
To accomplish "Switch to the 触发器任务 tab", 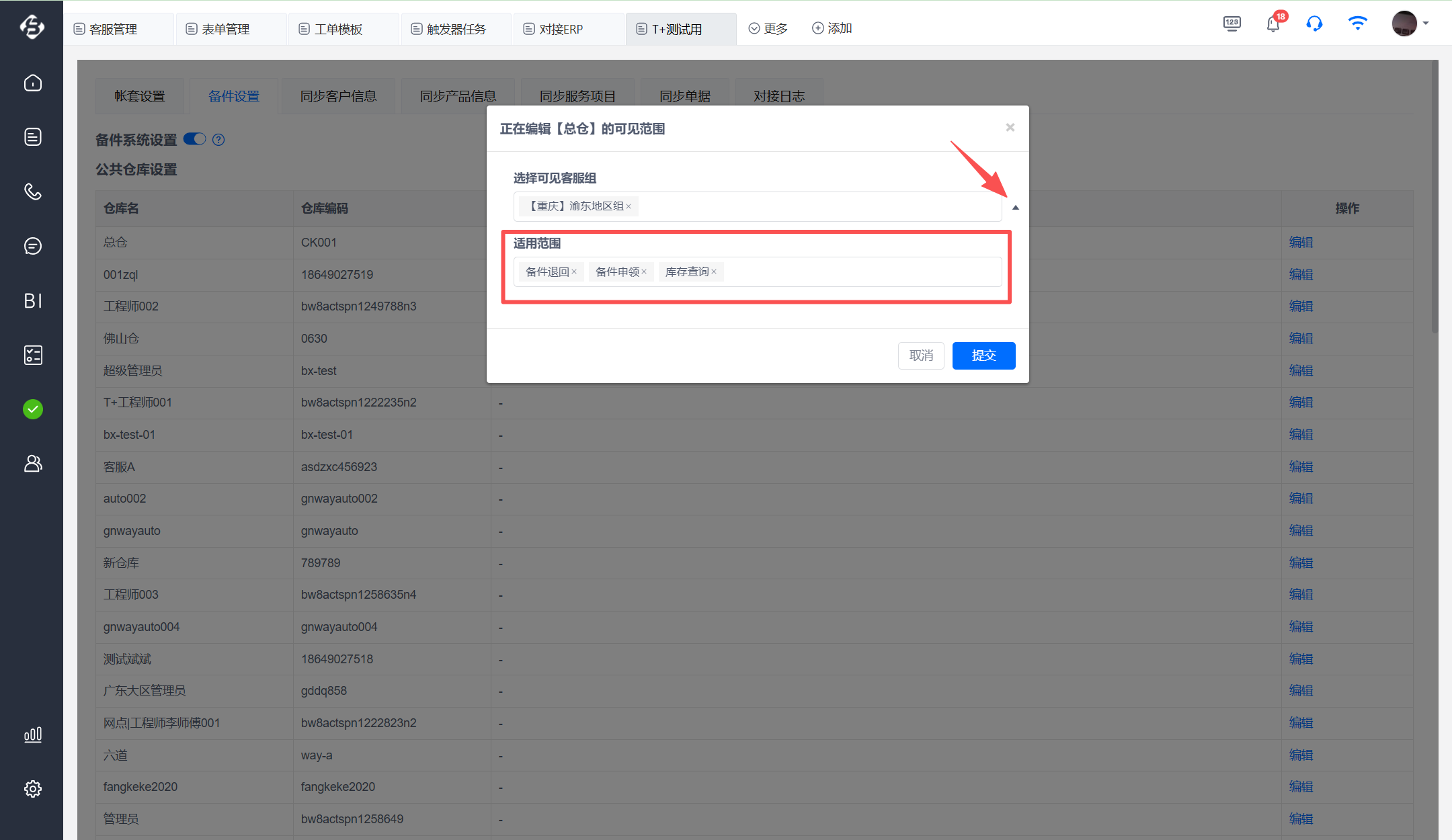I will [456, 29].
